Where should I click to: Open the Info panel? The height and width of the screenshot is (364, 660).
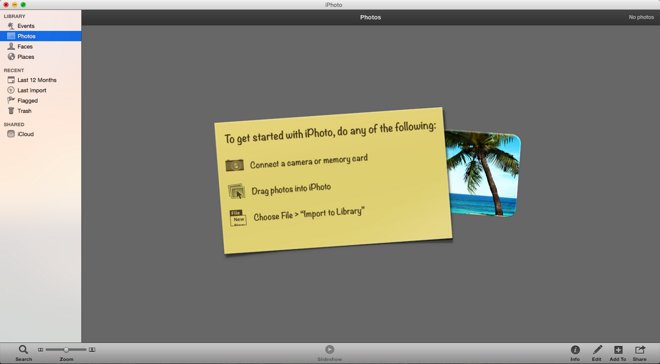(575, 350)
